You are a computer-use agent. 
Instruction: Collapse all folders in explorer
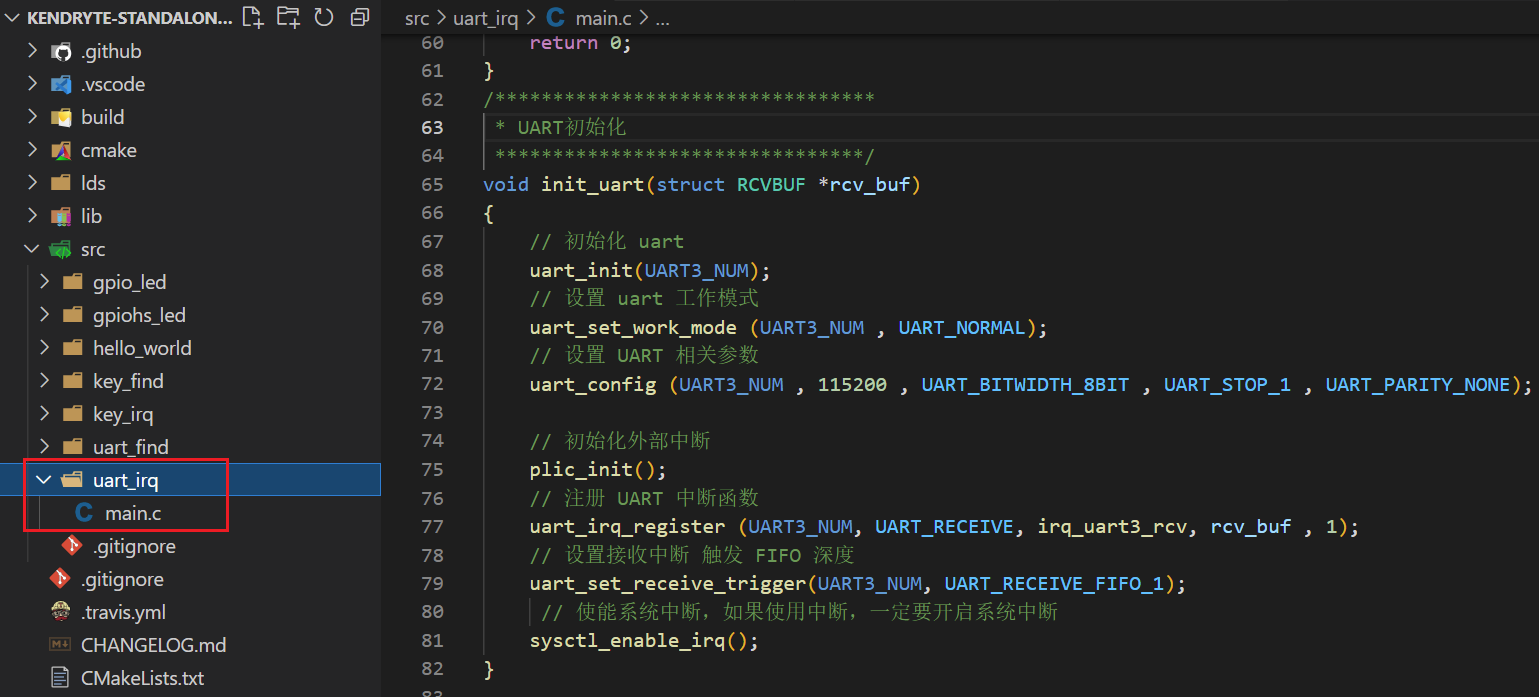(359, 17)
